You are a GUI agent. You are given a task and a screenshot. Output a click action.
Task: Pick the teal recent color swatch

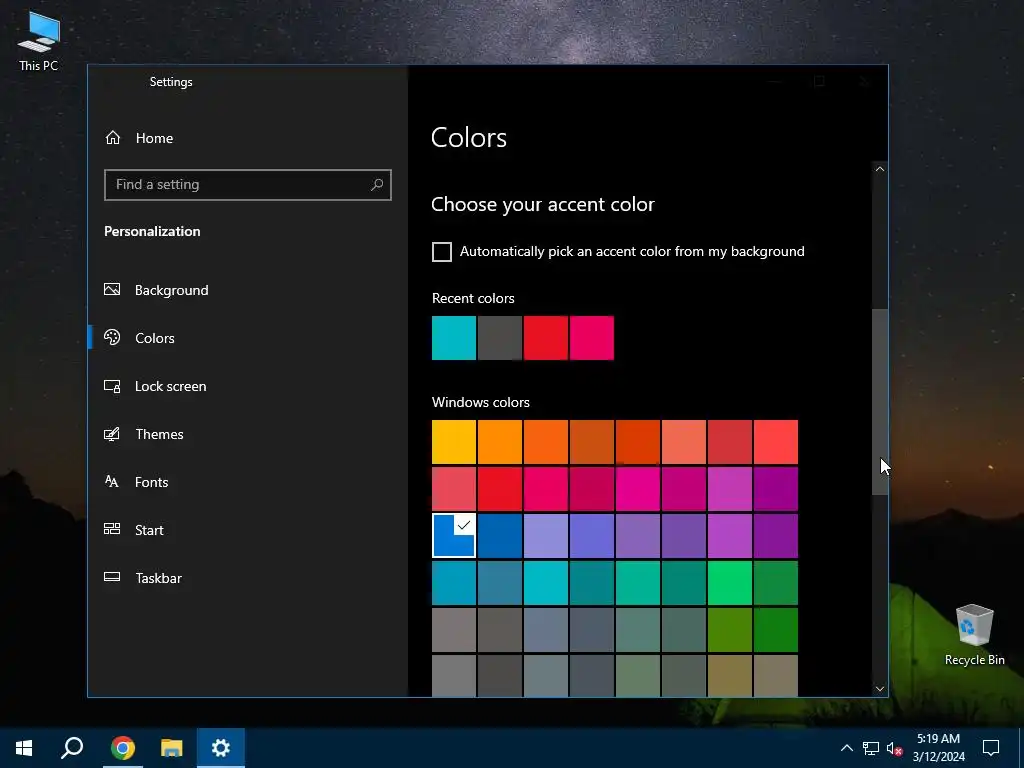click(x=454, y=338)
